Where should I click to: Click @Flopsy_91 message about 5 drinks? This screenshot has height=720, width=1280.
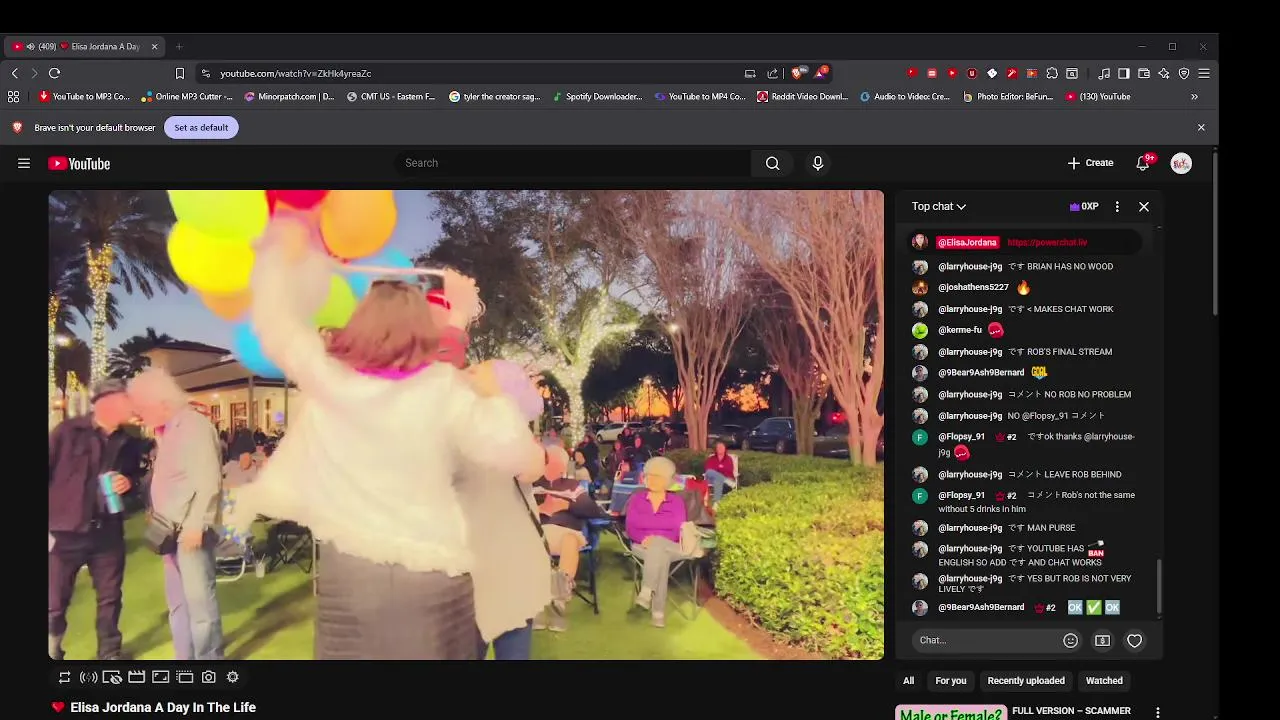click(1036, 502)
